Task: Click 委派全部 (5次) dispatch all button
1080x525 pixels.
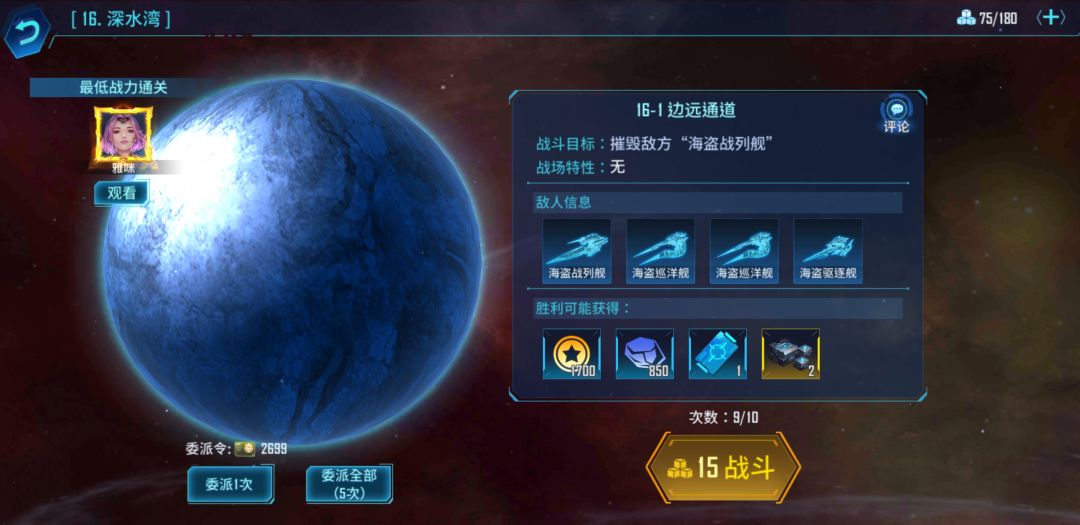Action: 349,484
